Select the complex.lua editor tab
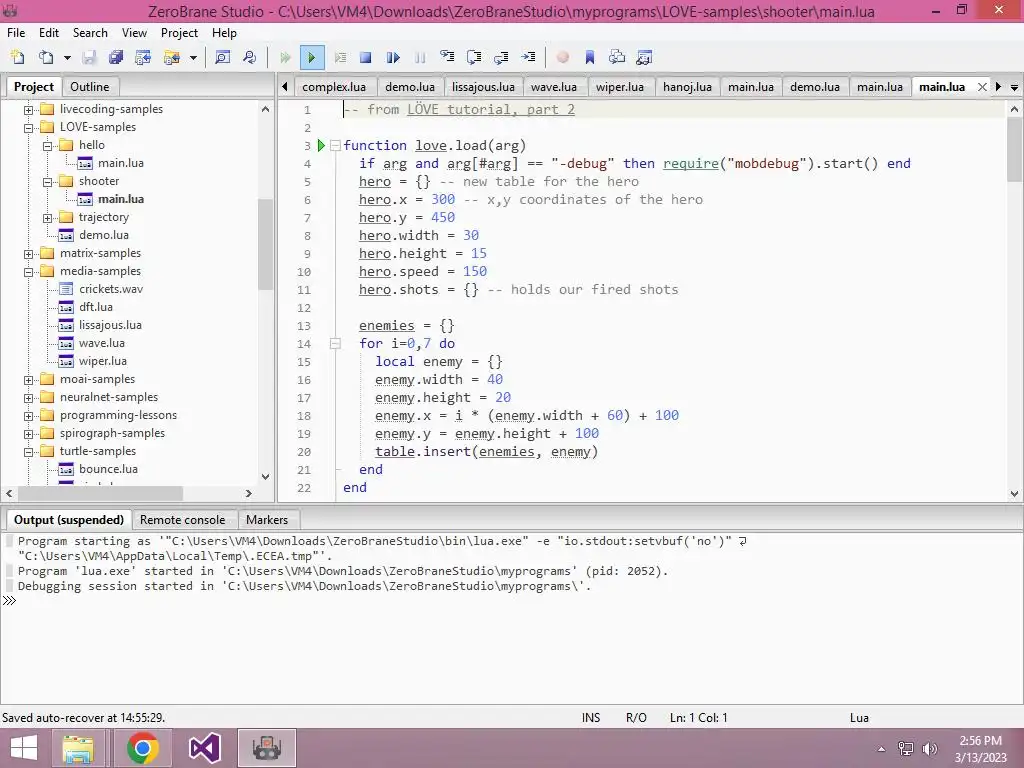This screenshot has height=768, width=1024. tap(334, 87)
